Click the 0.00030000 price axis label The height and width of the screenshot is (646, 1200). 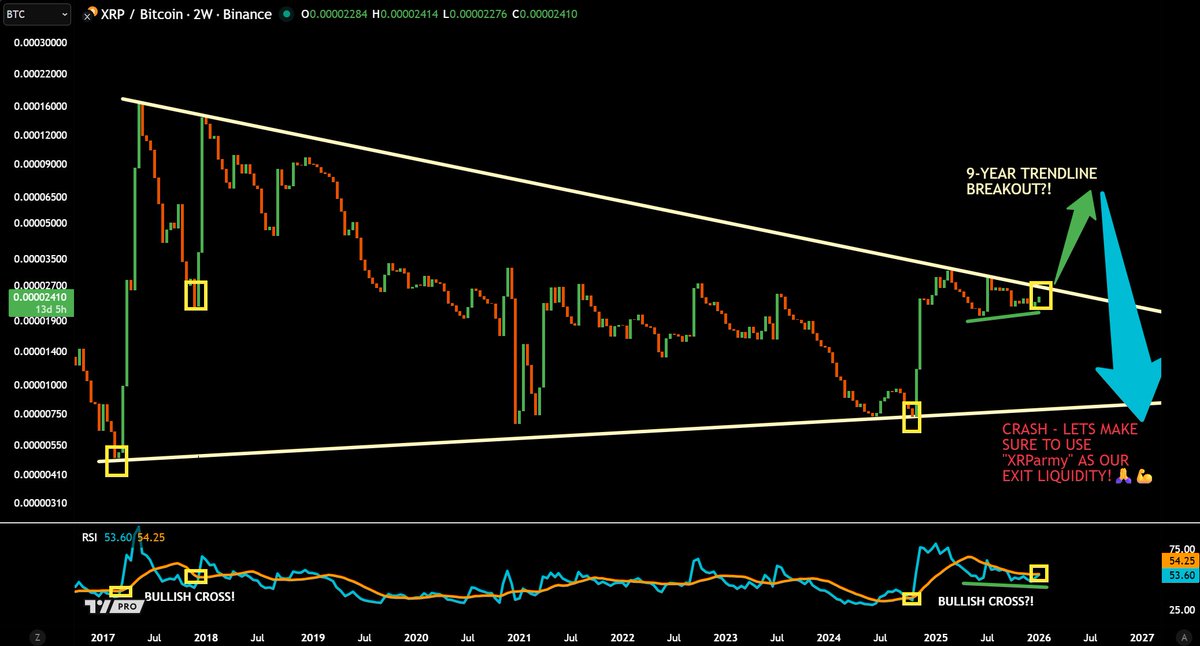(39, 43)
